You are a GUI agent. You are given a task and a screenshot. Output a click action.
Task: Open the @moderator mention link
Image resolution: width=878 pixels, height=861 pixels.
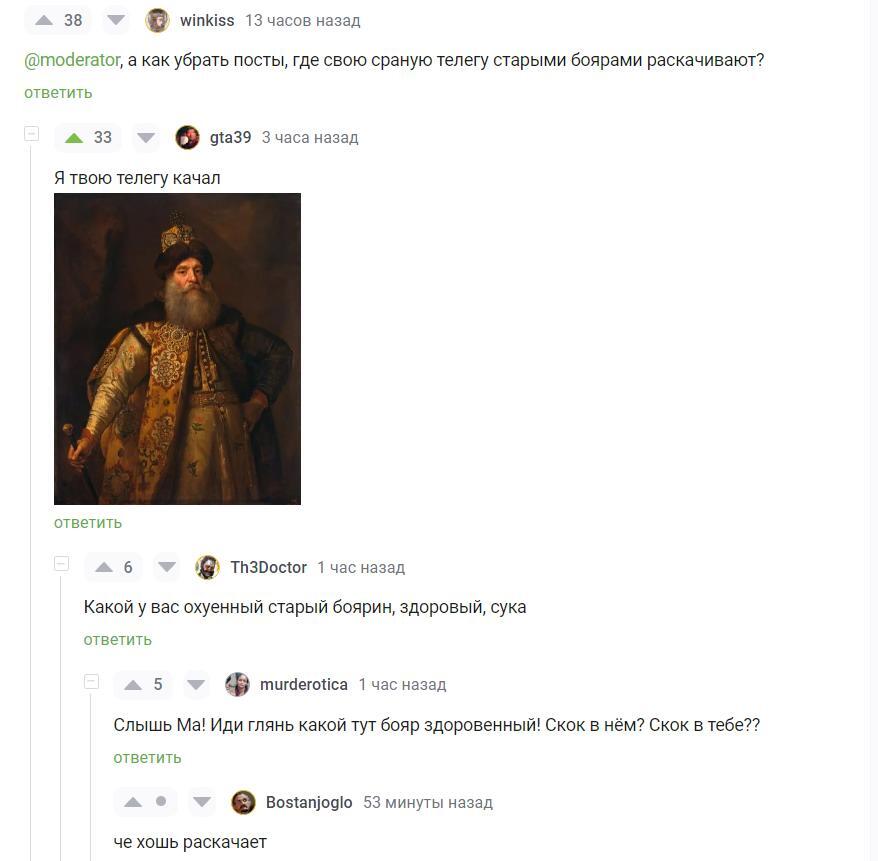pyautogui.click(x=72, y=60)
